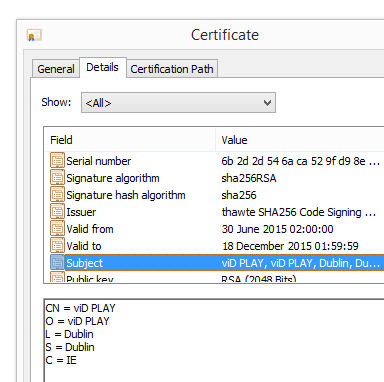Switch to the General tab
The height and width of the screenshot is (382, 384).
pos(56,69)
